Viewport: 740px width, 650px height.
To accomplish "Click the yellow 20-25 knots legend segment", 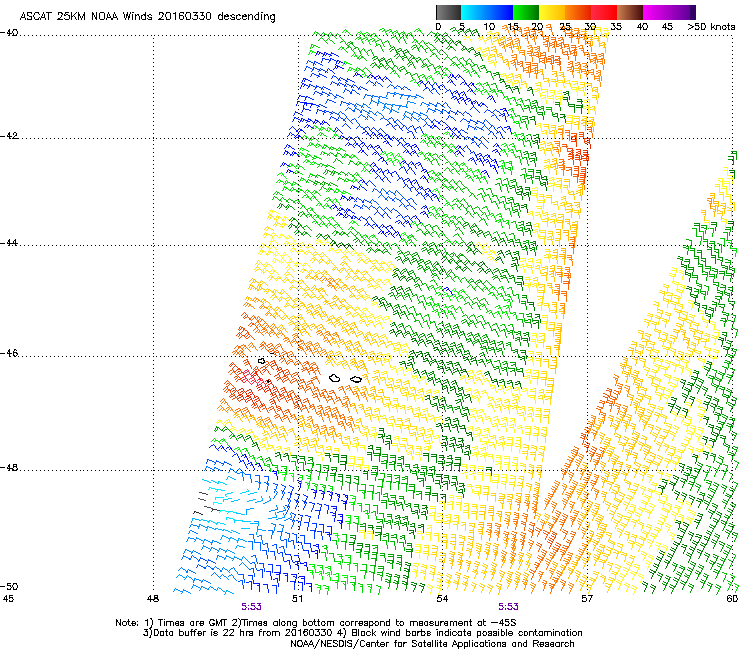I will (x=552, y=12).
